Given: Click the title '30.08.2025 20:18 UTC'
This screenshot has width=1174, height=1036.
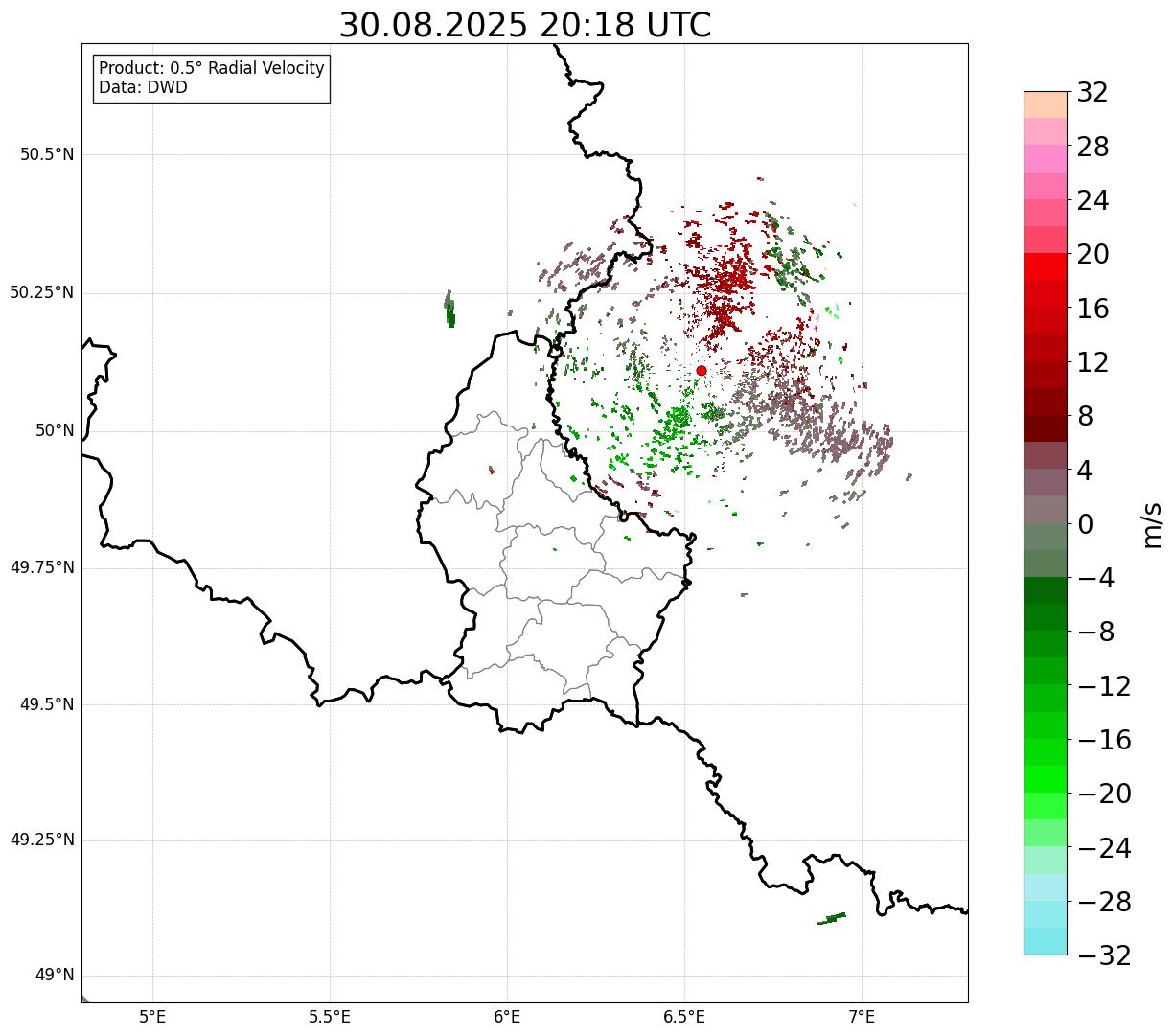Looking at the screenshot, I should 525,25.
